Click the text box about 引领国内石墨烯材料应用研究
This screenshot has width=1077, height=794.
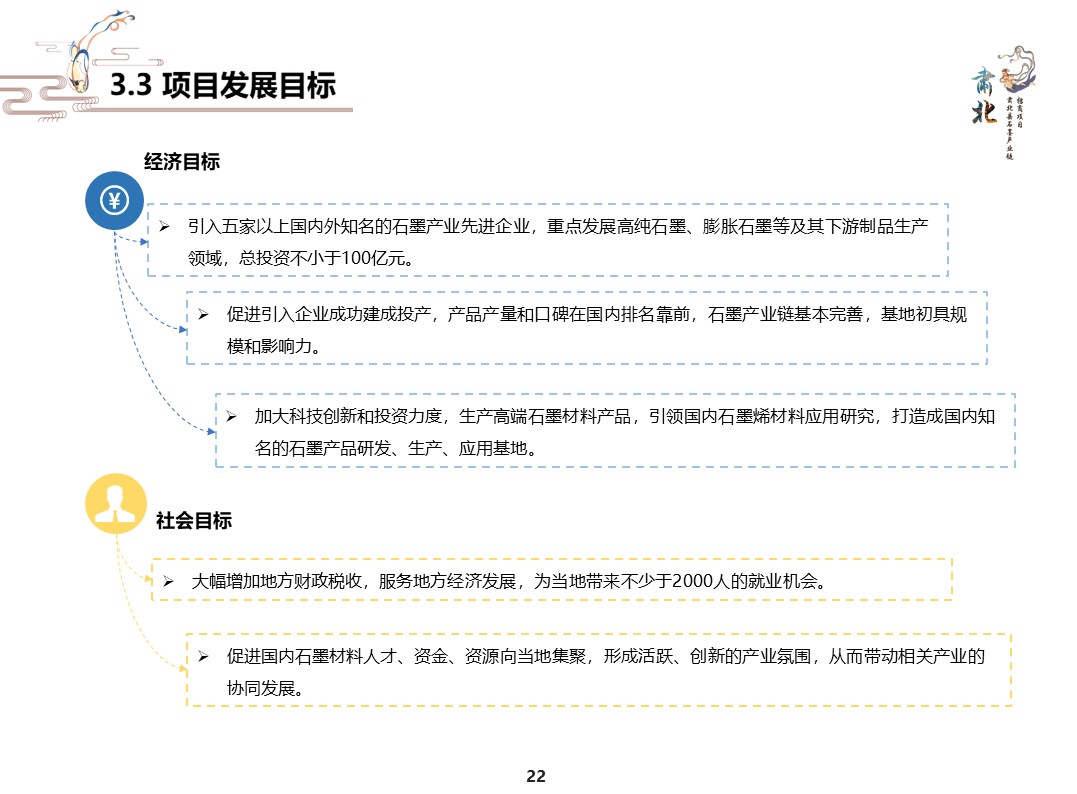point(615,431)
